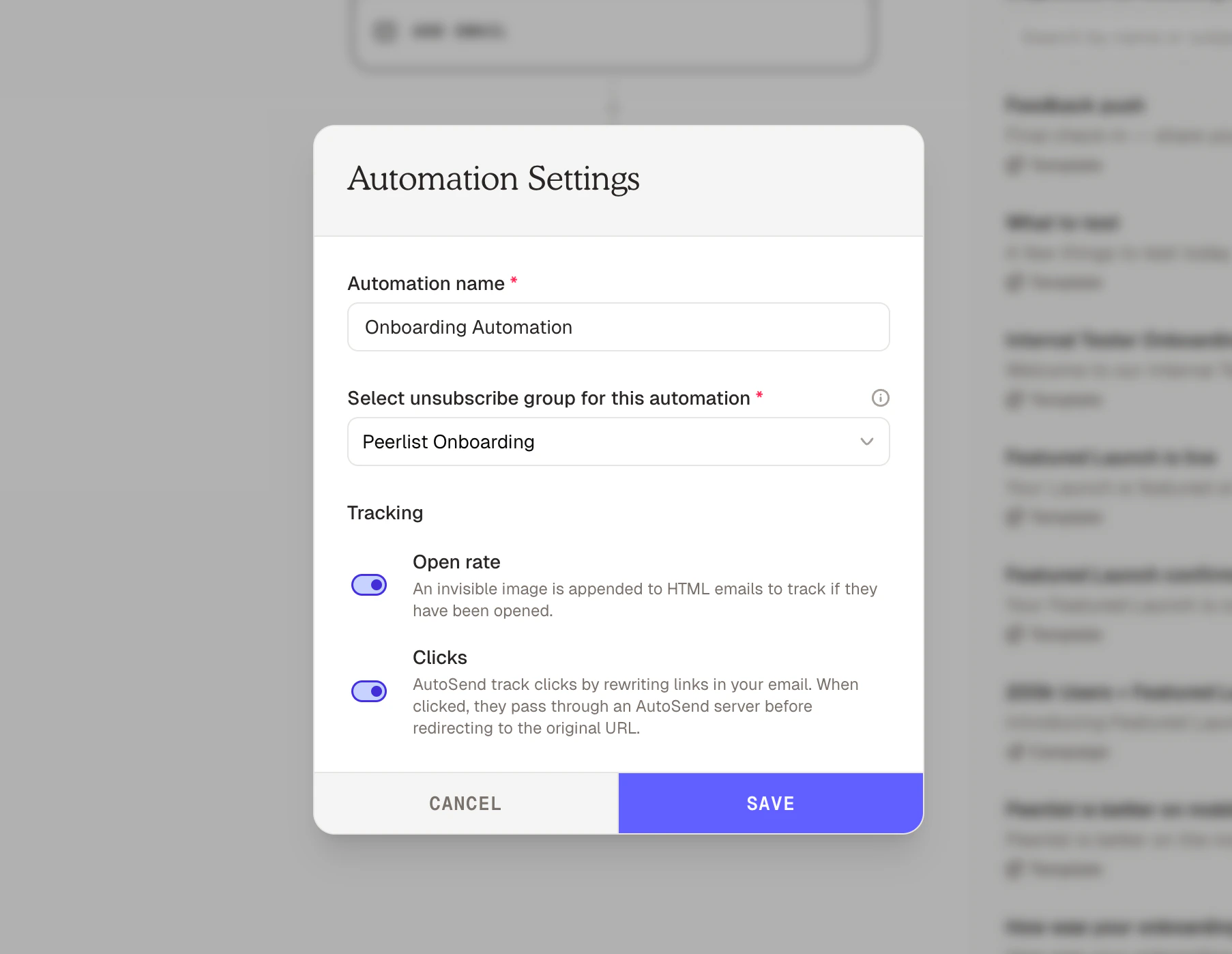
Task: Turn off the Clicks tracking toggle
Action: [x=369, y=691]
